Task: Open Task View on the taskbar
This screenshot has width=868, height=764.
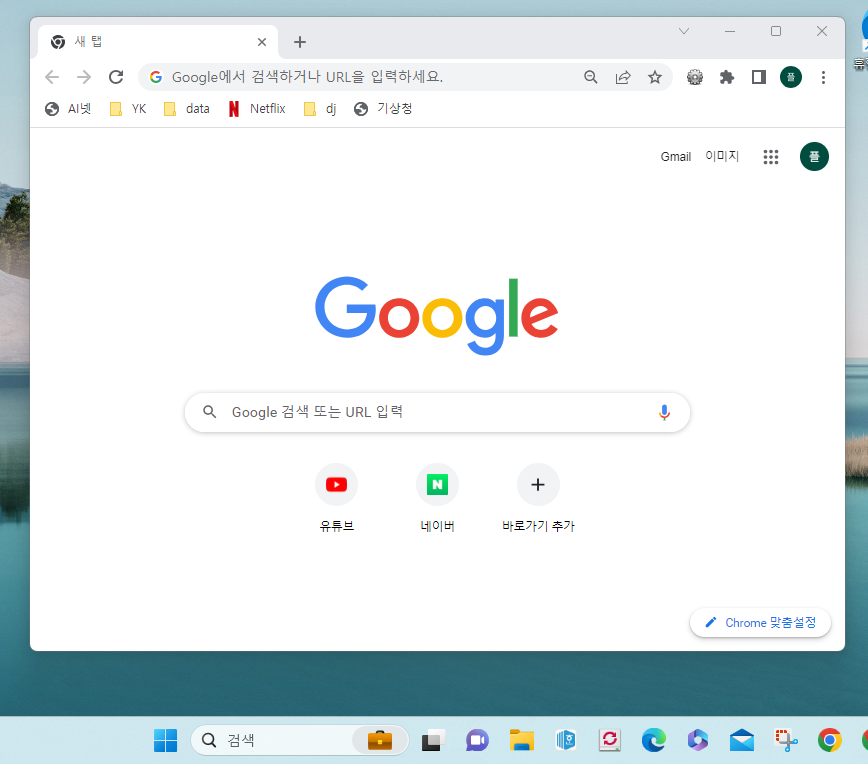Action: coord(433,740)
